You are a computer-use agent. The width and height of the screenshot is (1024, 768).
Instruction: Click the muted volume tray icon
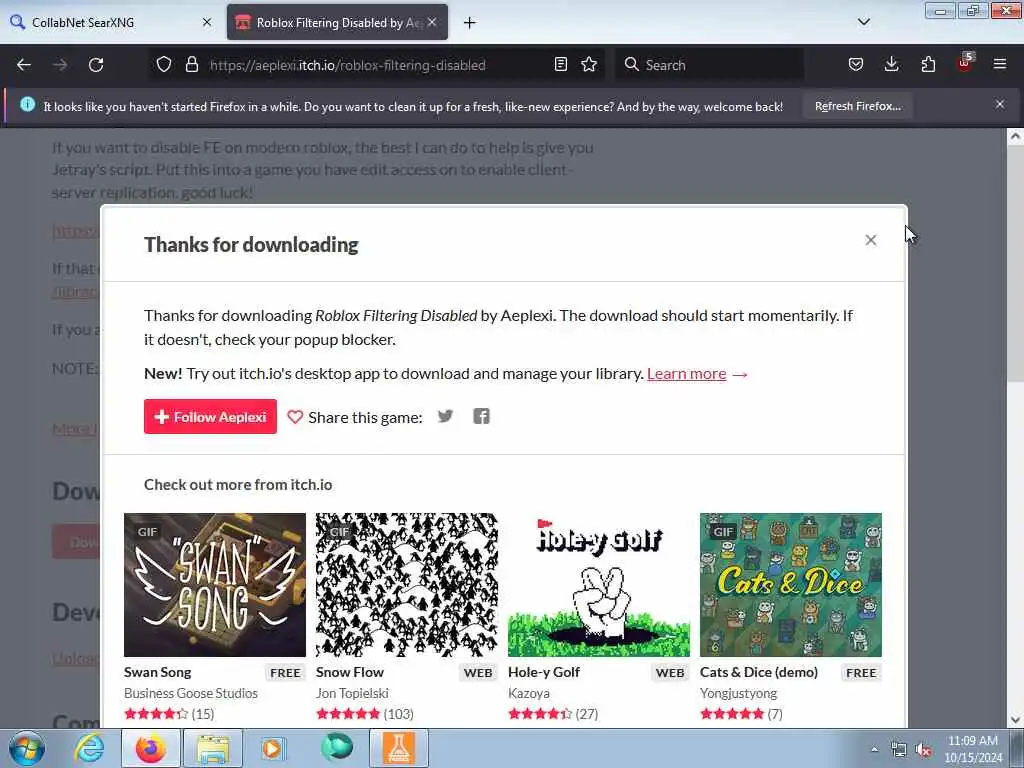click(923, 750)
